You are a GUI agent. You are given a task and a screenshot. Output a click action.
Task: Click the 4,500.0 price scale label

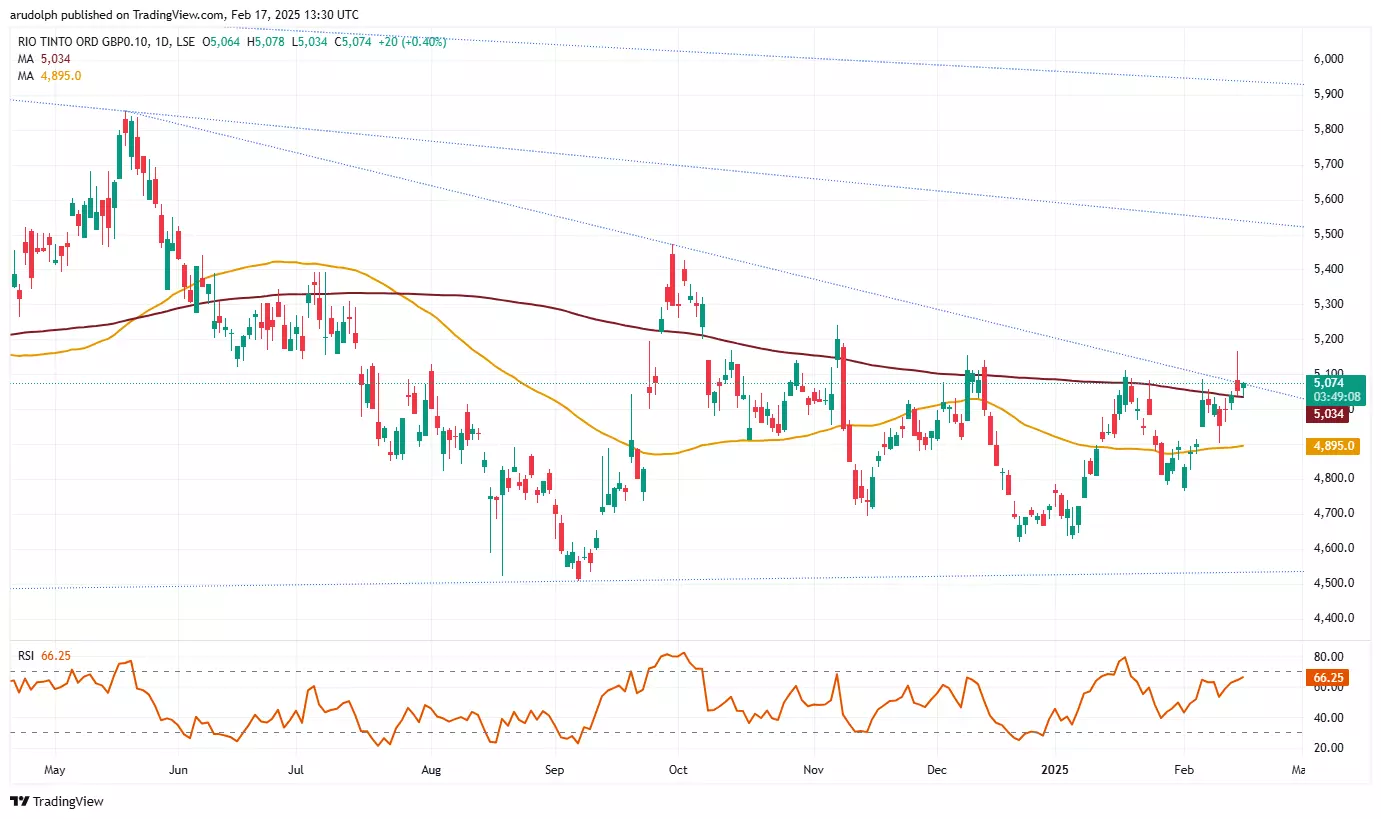click(1333, 583)
